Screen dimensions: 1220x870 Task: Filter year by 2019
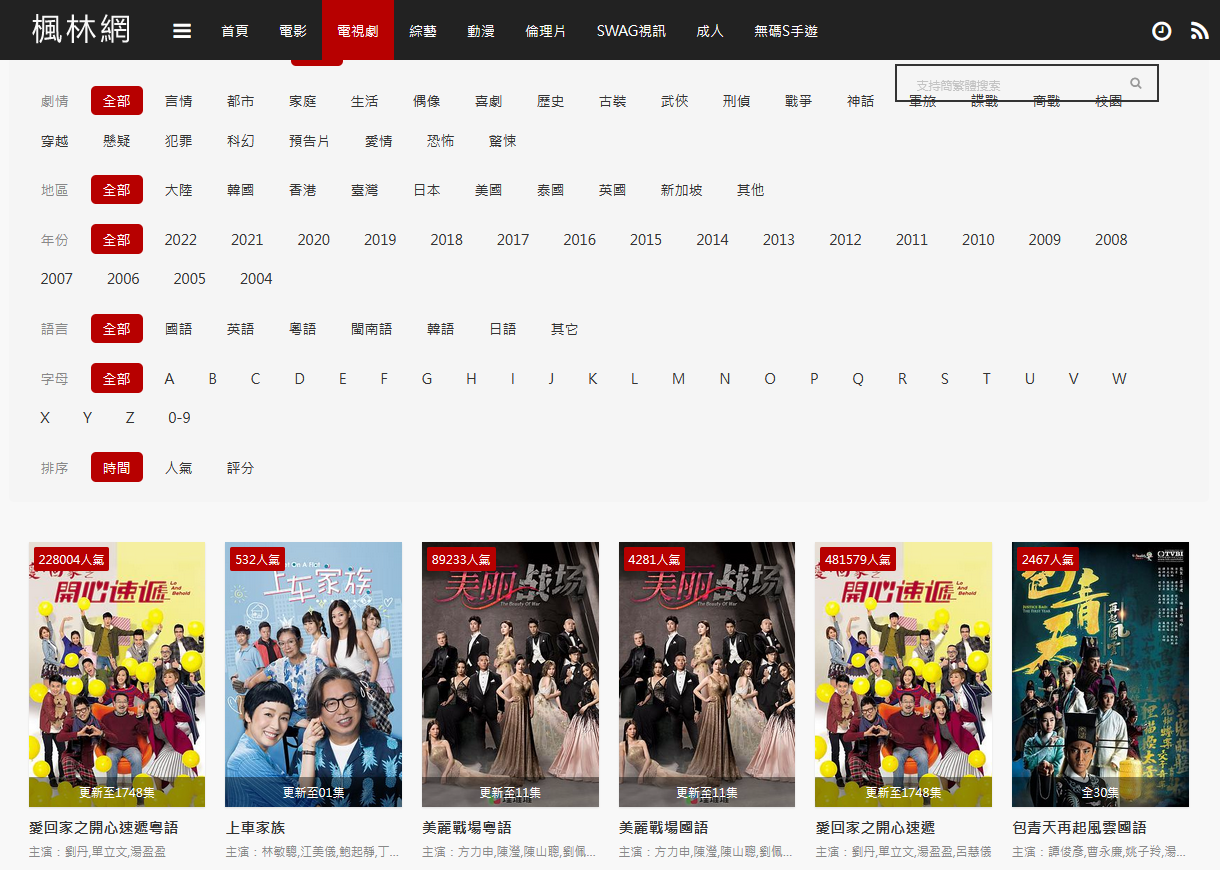(x=380, y=240)
